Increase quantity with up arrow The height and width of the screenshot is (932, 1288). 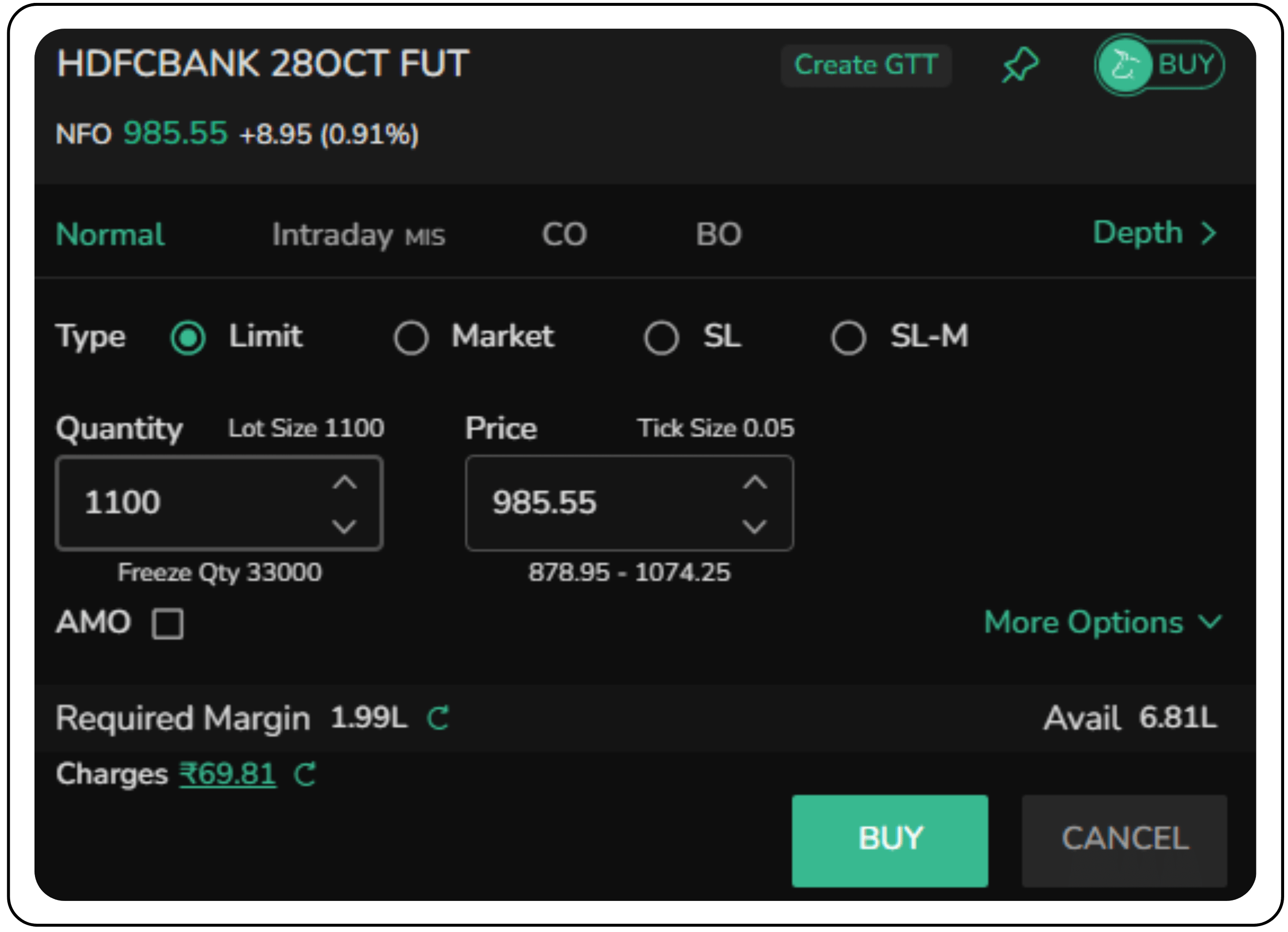pos(344,483)
